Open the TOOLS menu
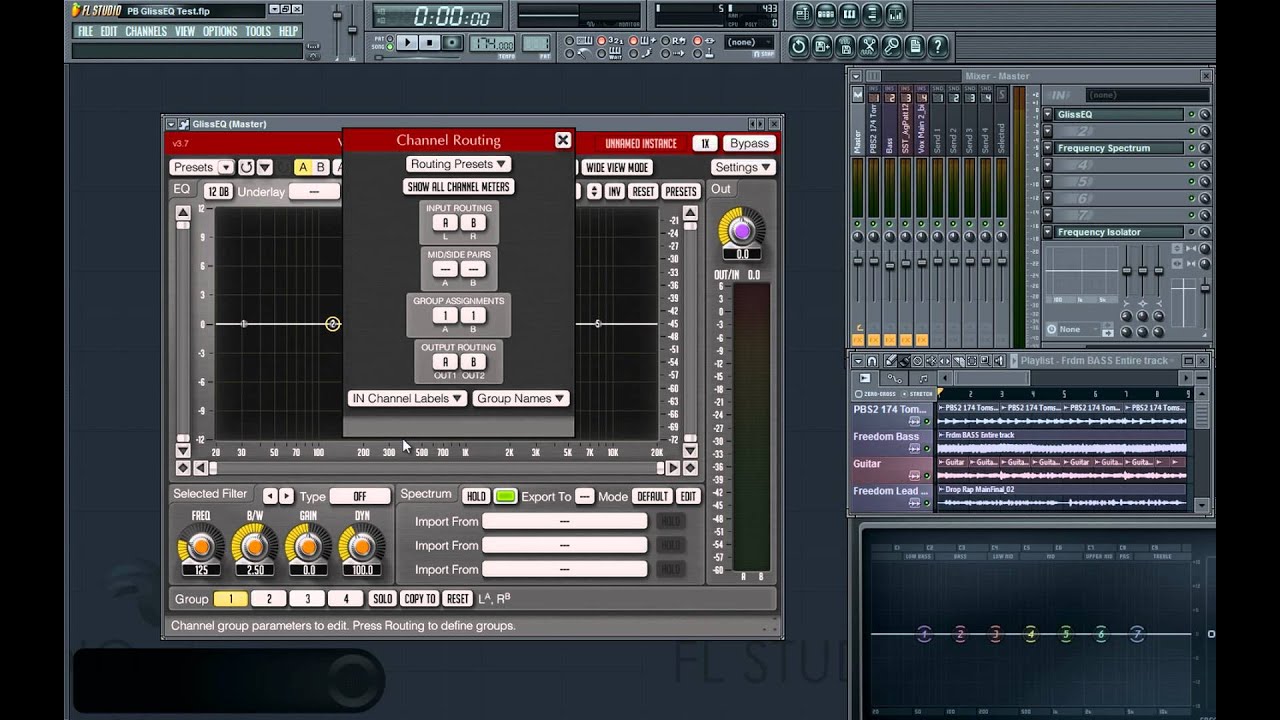 (x=258, y=31)
